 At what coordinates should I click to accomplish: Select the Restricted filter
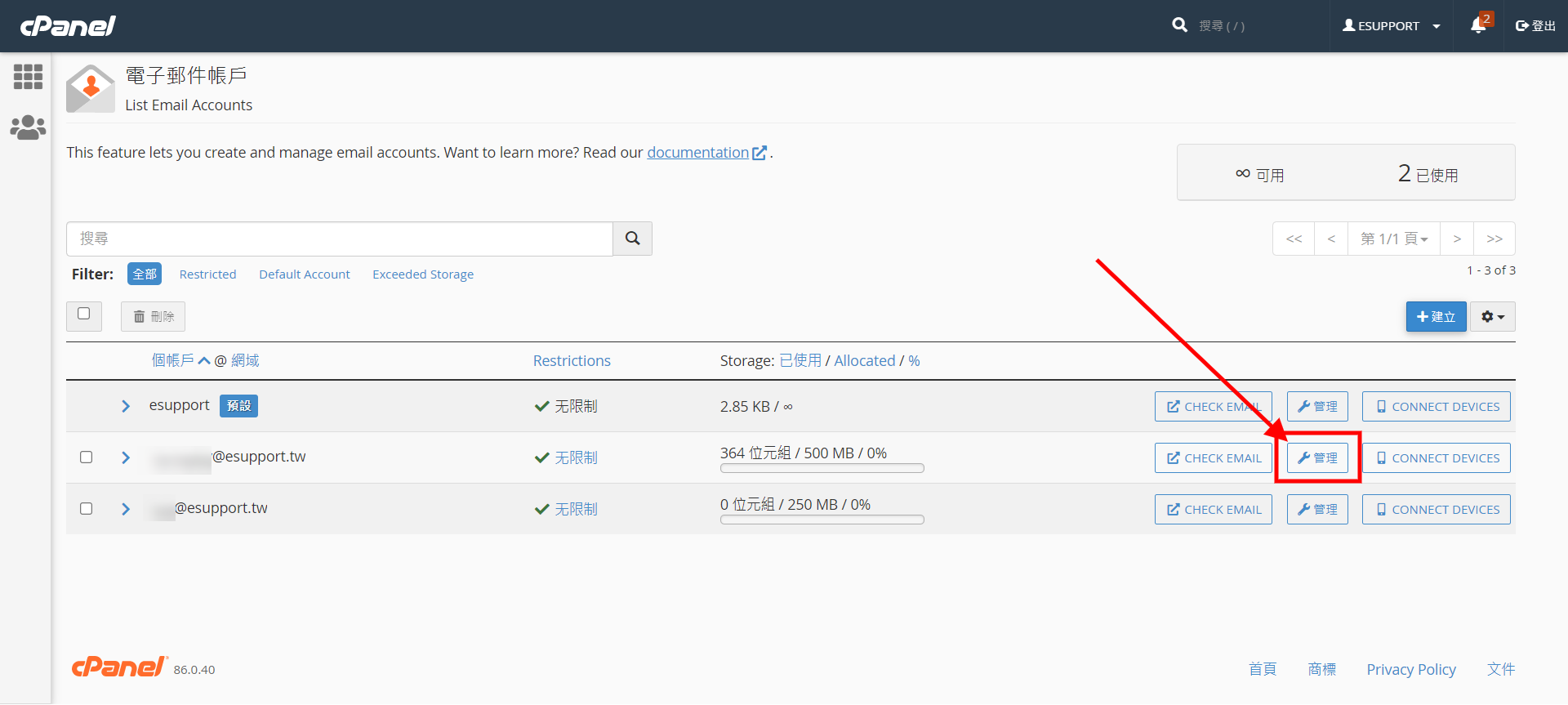207,274
